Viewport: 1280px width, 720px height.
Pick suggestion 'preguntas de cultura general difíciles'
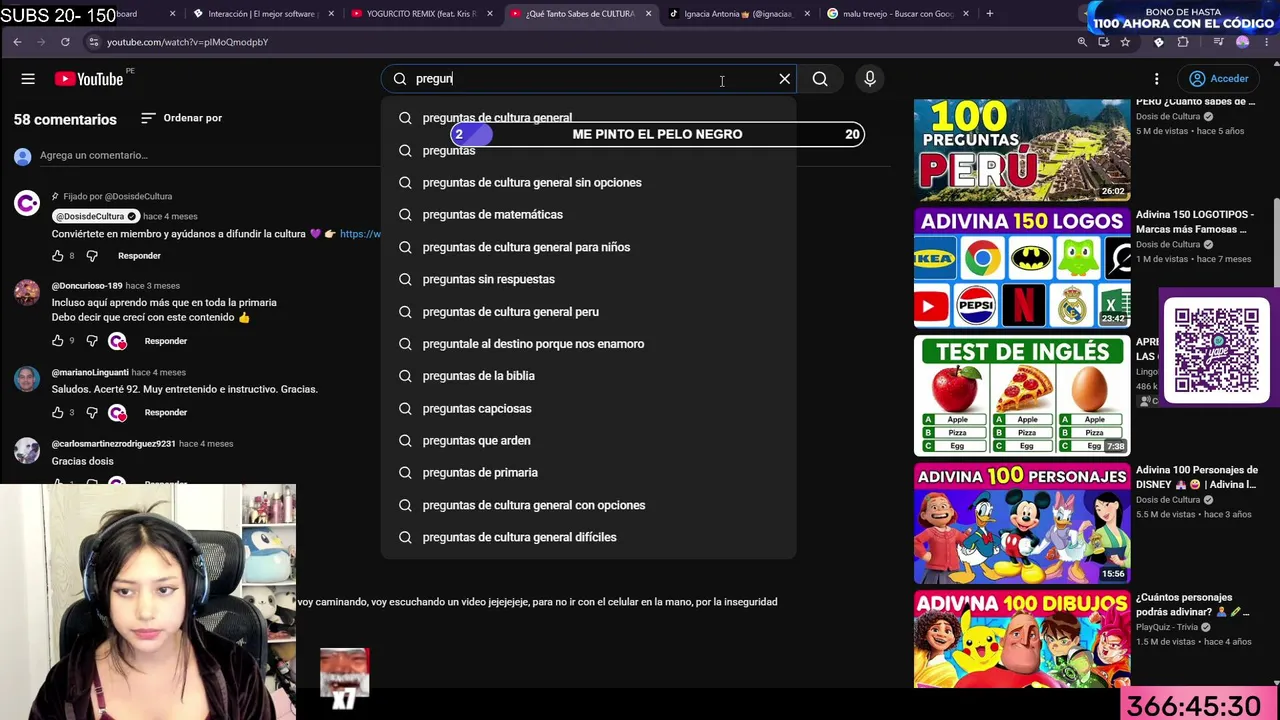pos(588,537)
